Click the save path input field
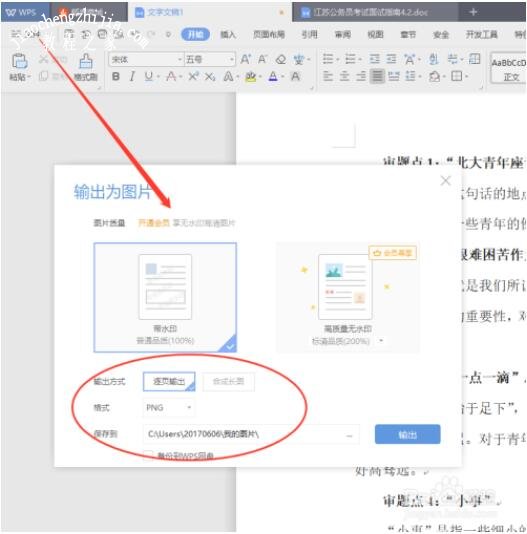Screen dimensions: 527x534 251,435
